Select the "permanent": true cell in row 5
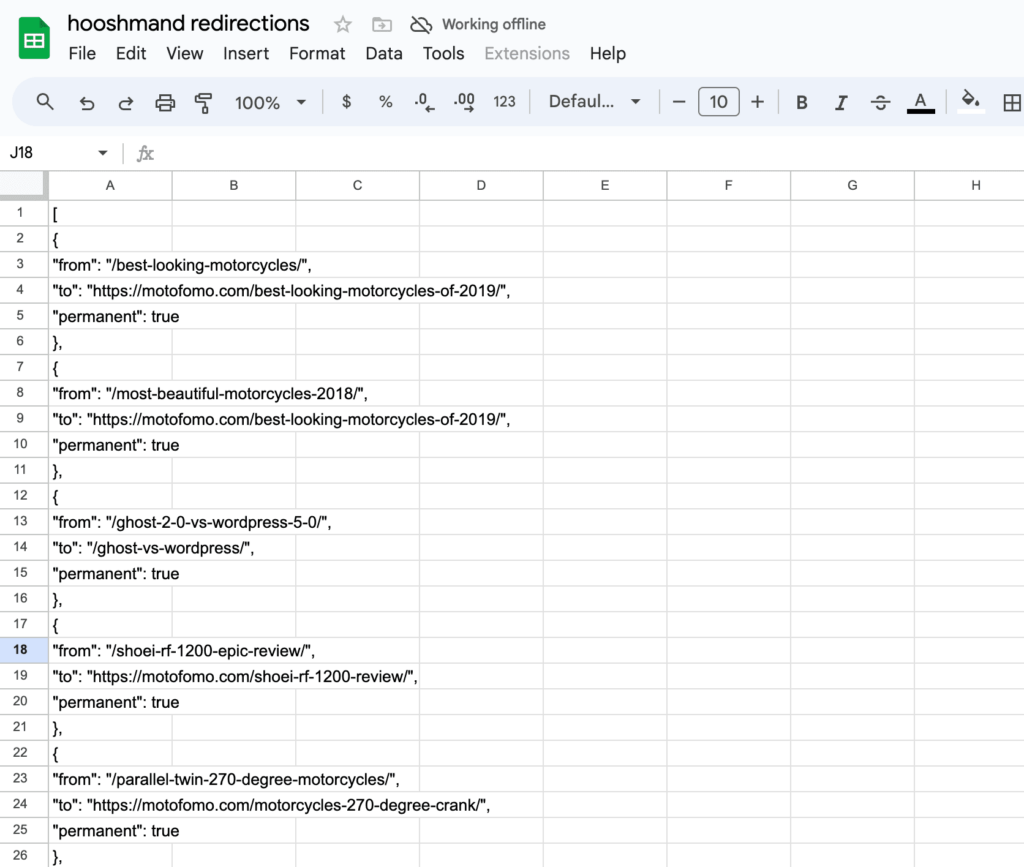Screen dimensions: 1024x867 110,316
